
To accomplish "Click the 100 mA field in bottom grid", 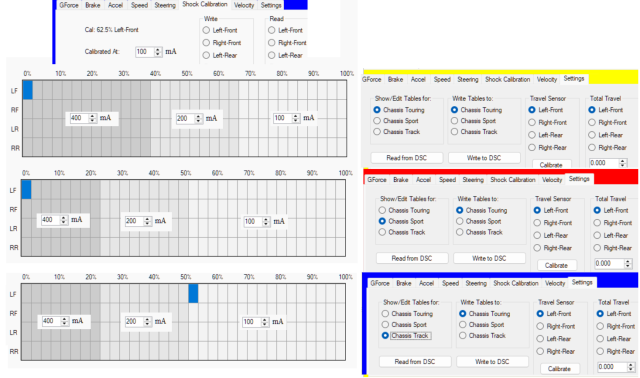I will (x=252, y=322).
